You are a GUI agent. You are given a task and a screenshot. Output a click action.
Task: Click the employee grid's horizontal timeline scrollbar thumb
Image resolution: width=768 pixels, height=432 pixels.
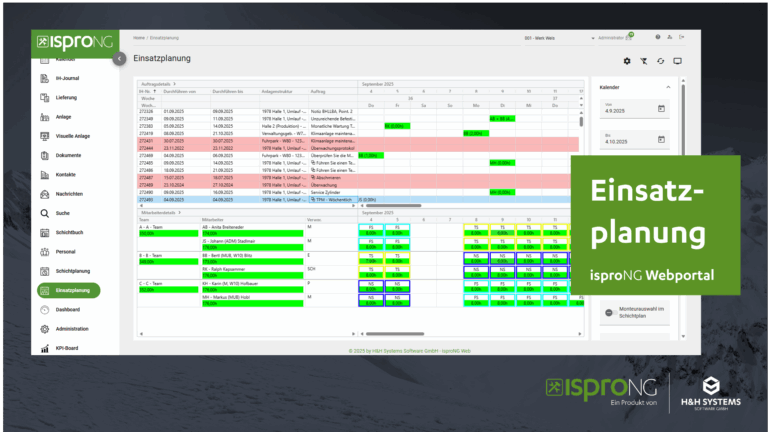[x=395, y=334]
